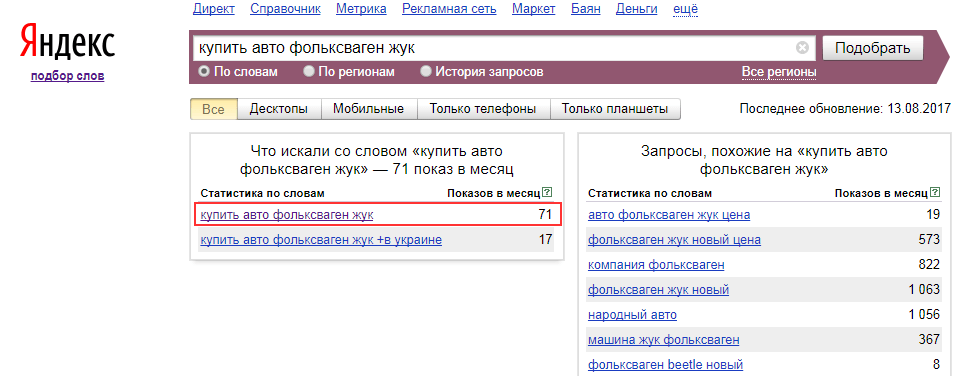Open query народный авто

point(632,315)
